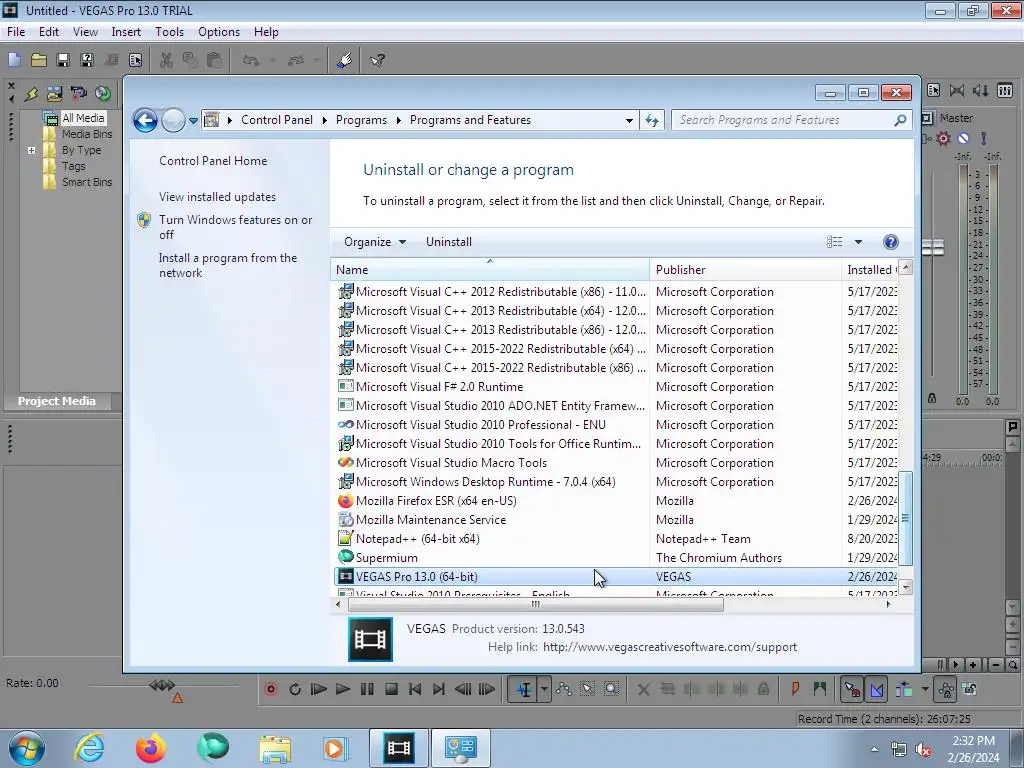Select All Media in Project Media tree

point(83,118)
